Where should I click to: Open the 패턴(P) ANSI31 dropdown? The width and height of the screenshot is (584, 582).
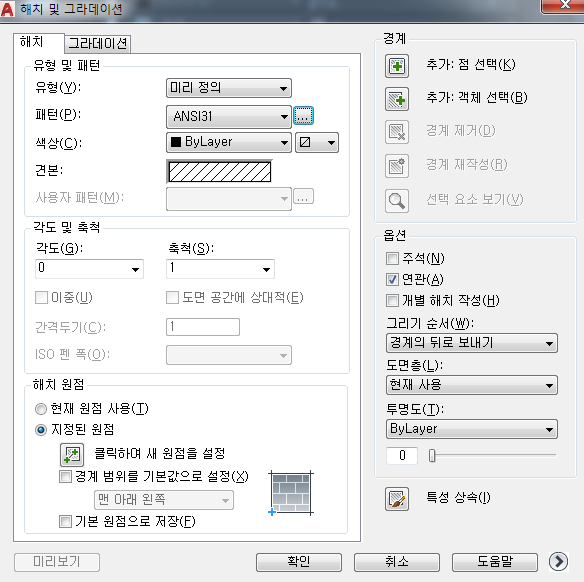click(x=229, y=117)
